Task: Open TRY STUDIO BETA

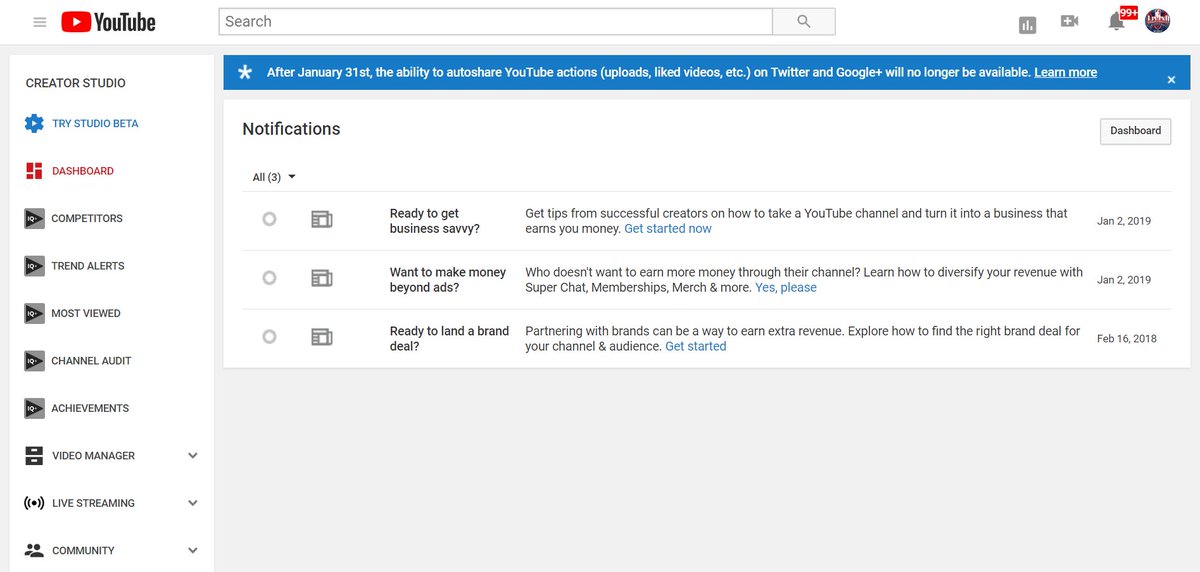Action: point(95,124)
